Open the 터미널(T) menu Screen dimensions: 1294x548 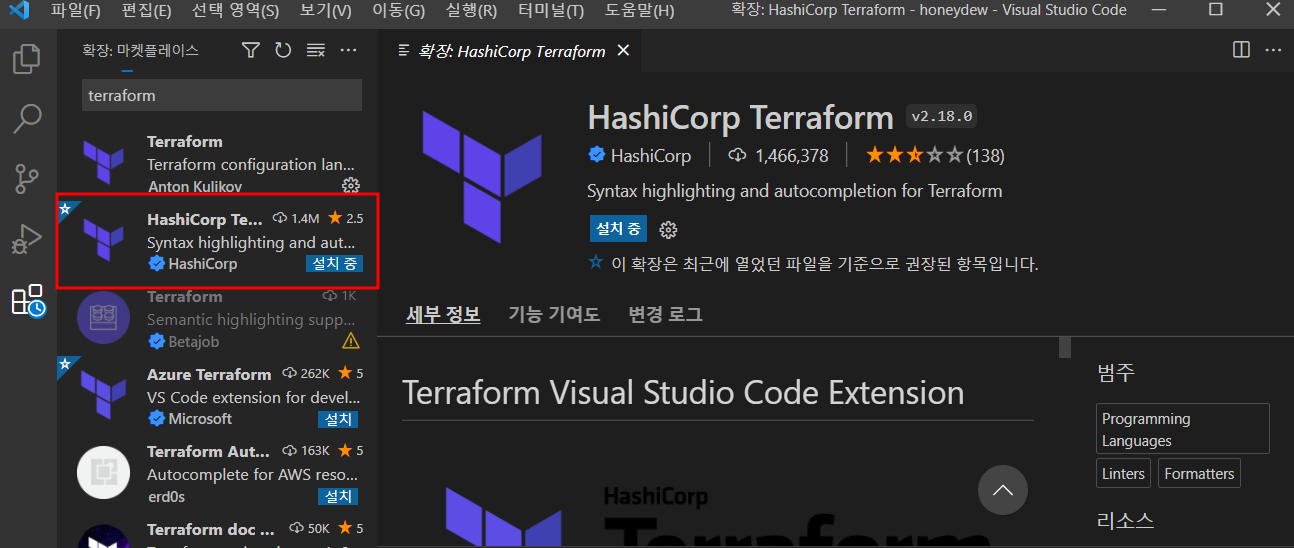pyautogui.click(x=551, y=11)
